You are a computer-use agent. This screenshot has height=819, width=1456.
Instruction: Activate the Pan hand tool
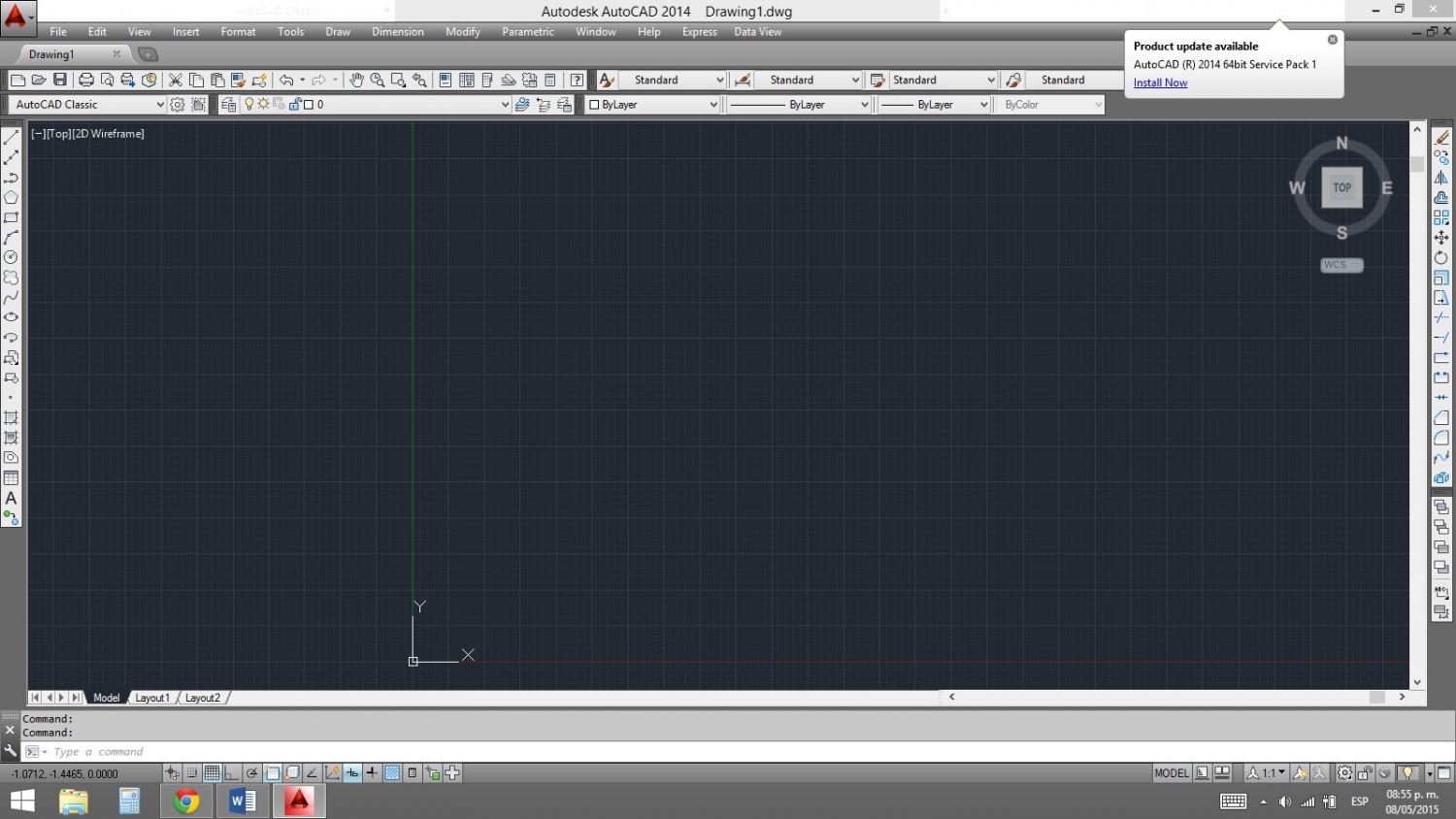tap(356, 80)
